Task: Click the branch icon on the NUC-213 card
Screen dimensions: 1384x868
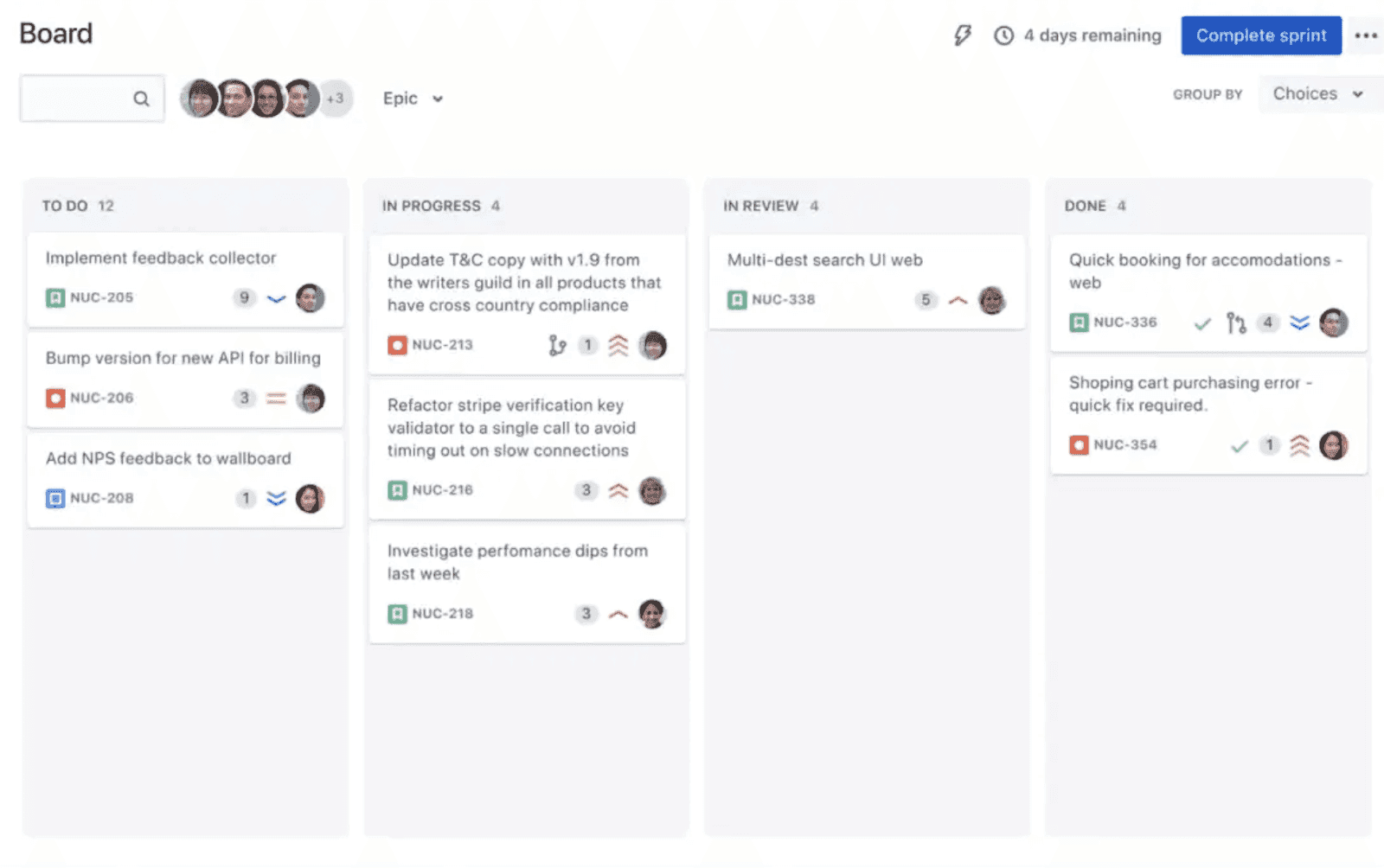Action: point(557,345)
